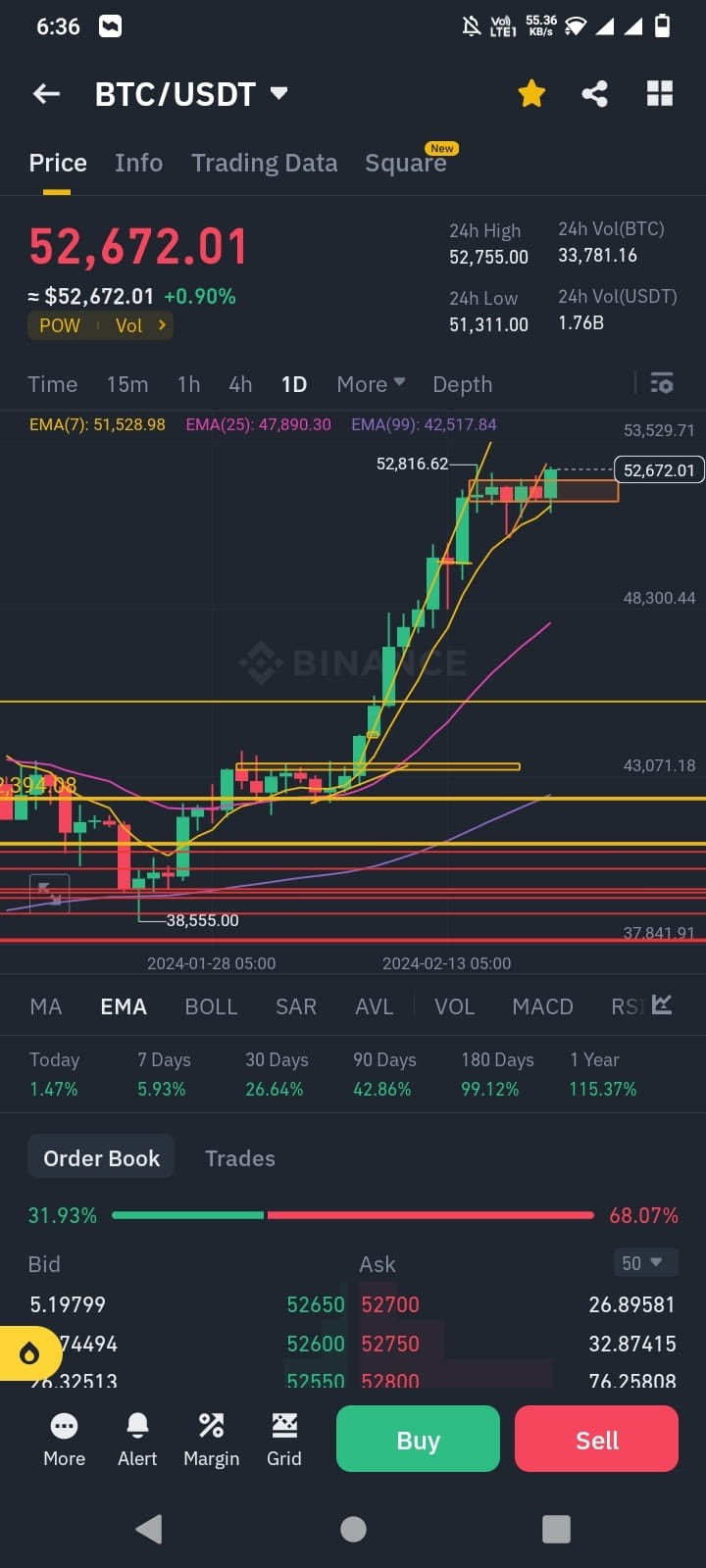The height and width of the screenshot is (1568, 706).
Task: Tap the 180 Days 99.12% change
Action: [x=497, y=1074]
